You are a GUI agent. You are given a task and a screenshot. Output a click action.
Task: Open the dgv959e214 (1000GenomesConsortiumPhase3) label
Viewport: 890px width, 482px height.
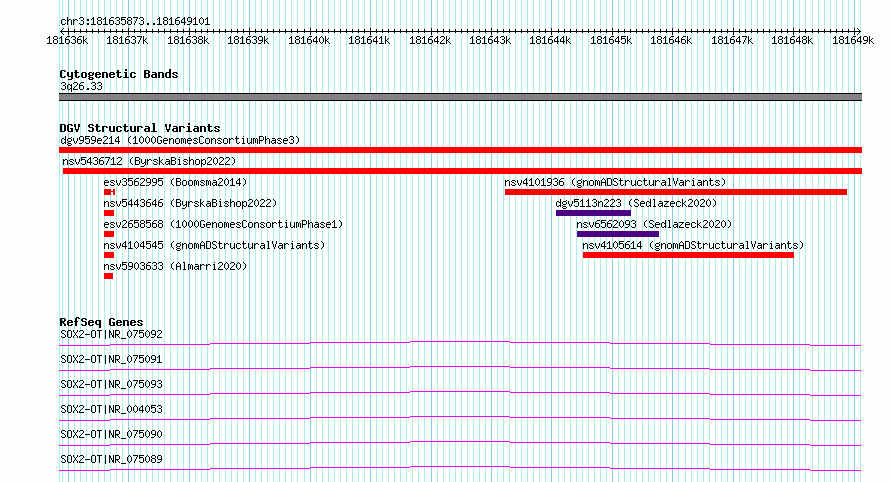click(x=180, y=140)
